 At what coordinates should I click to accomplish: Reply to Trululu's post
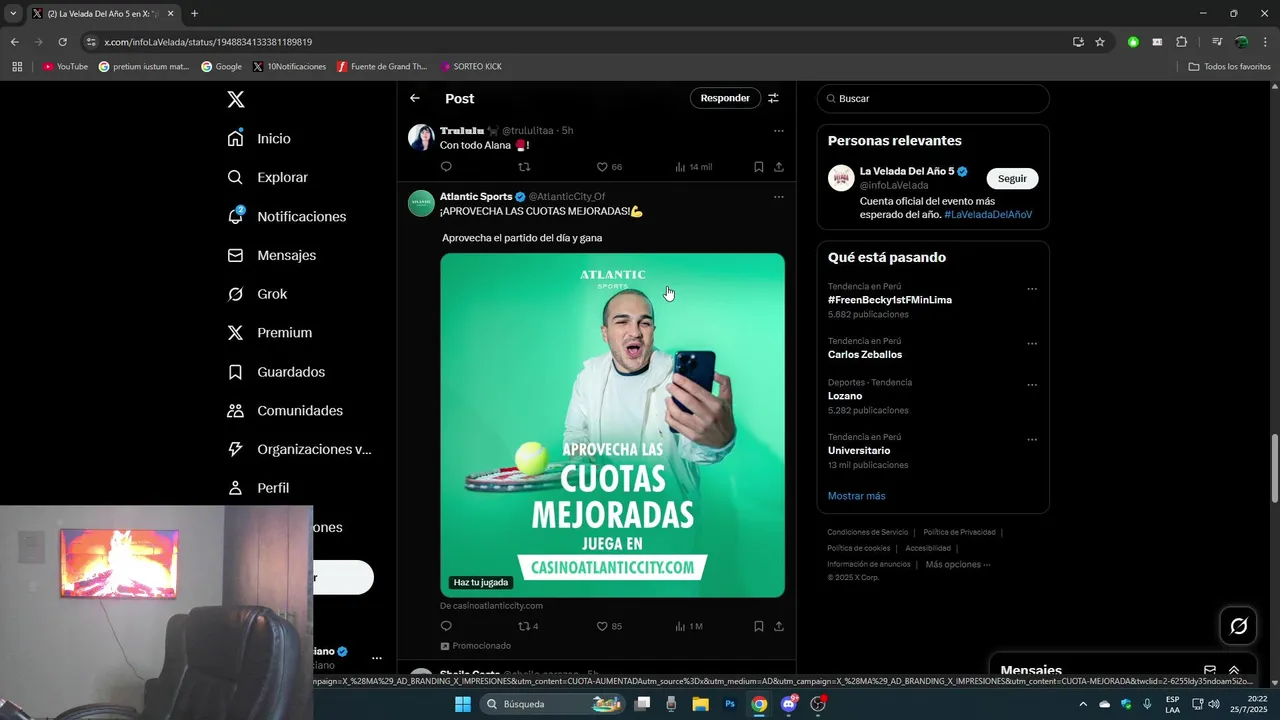point(446,167)
